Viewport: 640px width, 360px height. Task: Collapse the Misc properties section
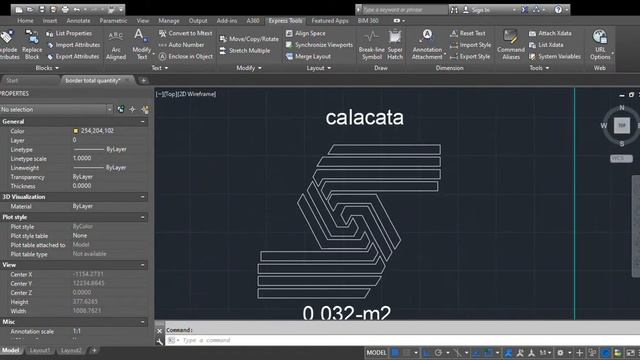(x=142, y=322)
